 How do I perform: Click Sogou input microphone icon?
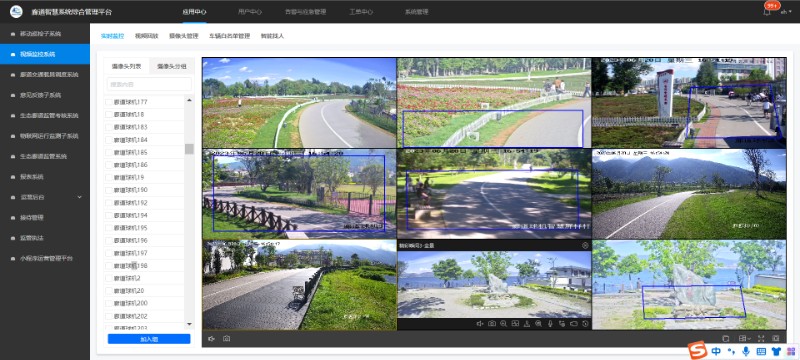pos(746,351)
